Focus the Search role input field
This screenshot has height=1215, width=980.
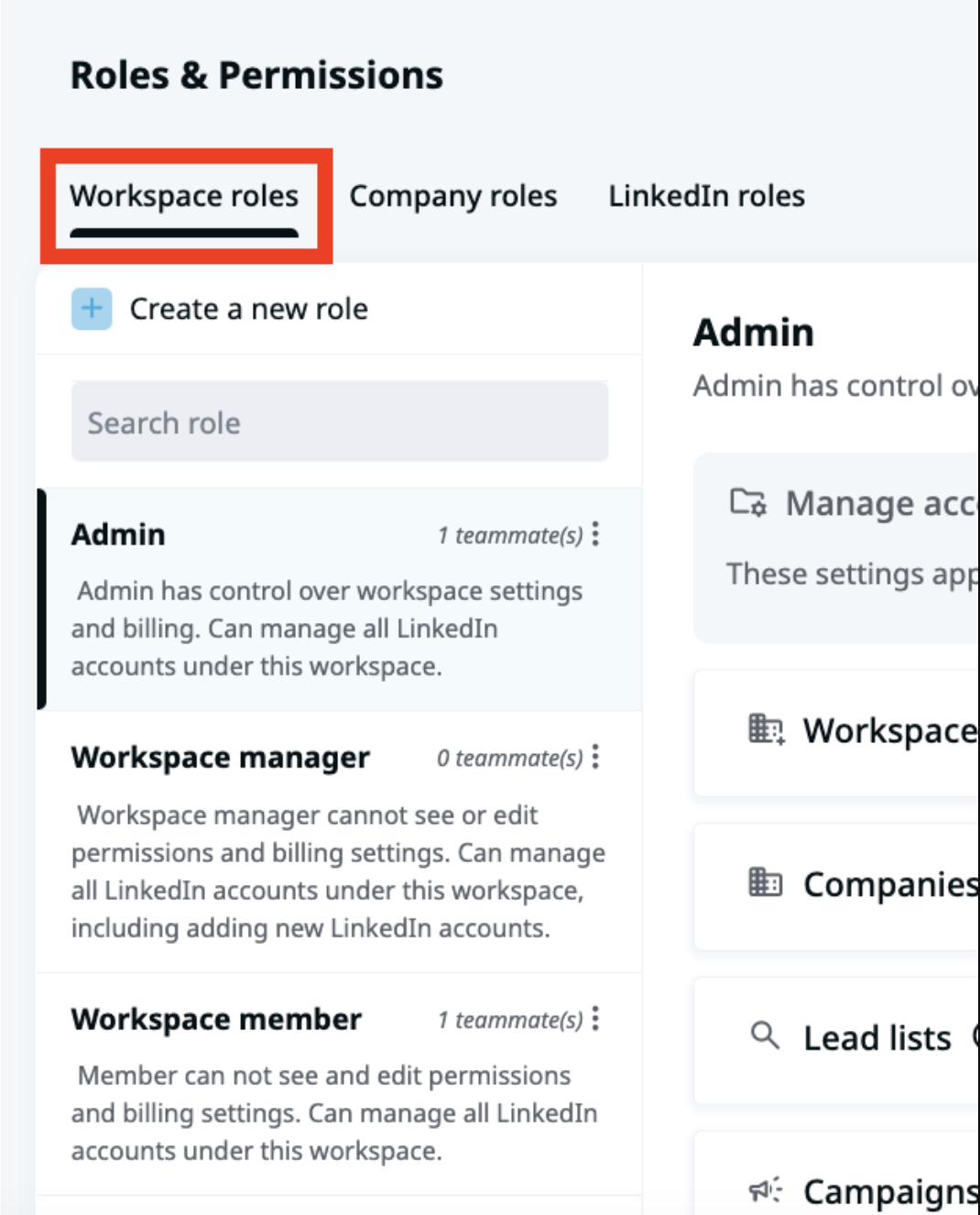click(340, 422)
